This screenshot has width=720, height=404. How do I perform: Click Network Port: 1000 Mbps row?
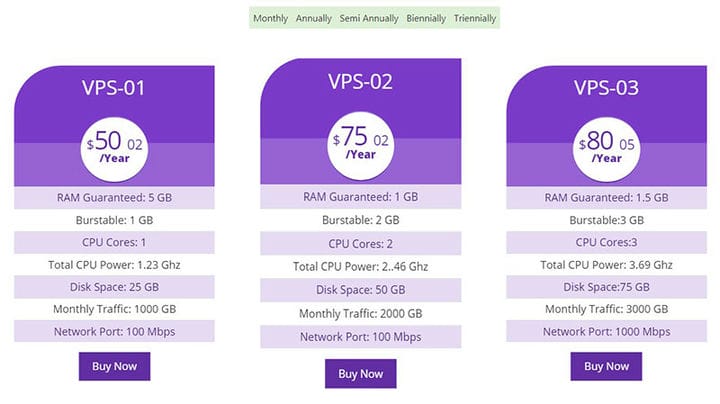click(x=607, y=331)
